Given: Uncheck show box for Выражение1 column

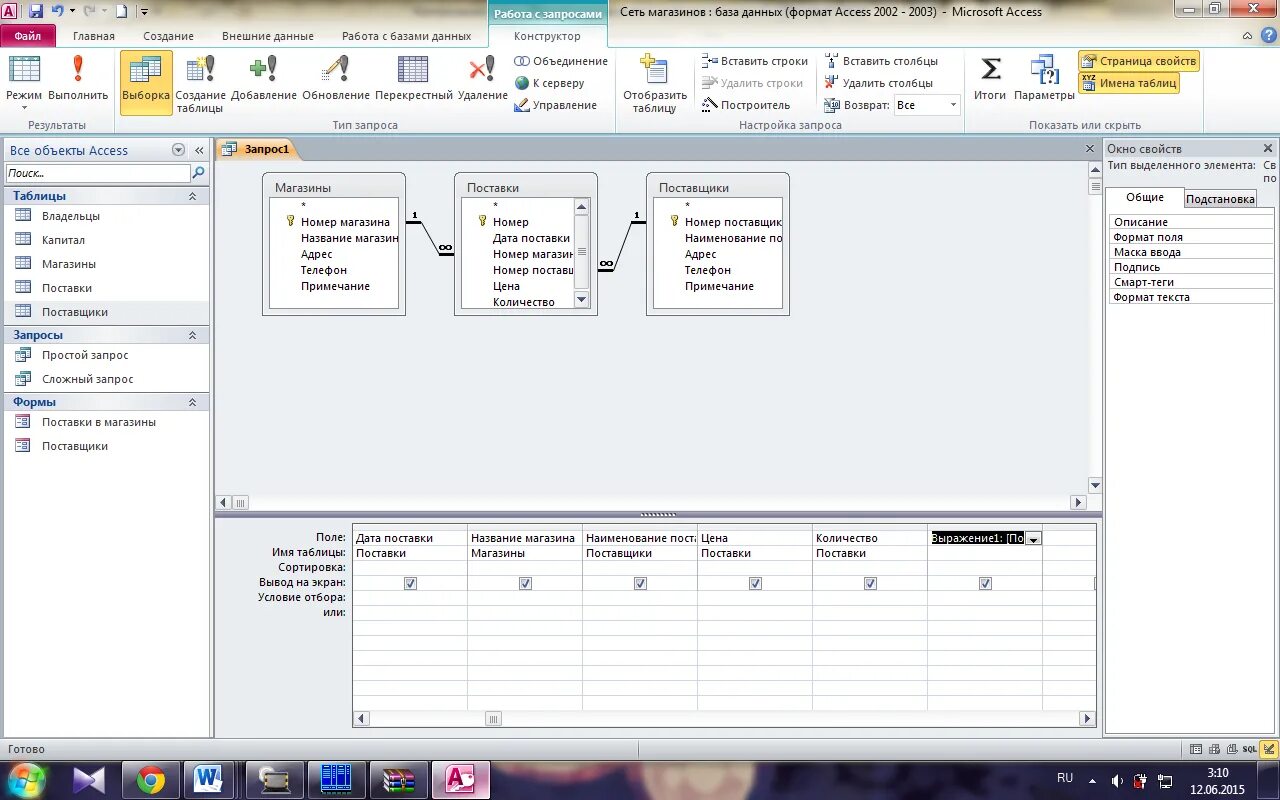Looking at the screenshot, I should (985, 583).
